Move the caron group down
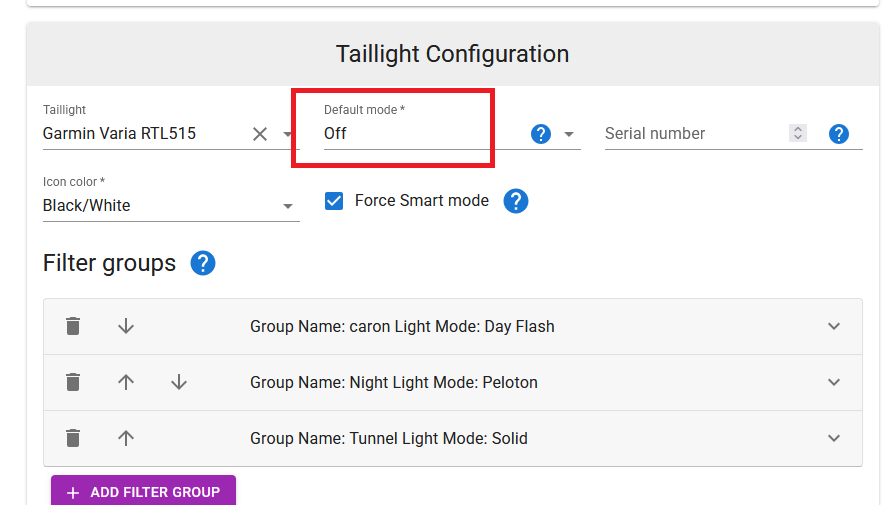This screenshot has width=895, height=526. (126, 326)
